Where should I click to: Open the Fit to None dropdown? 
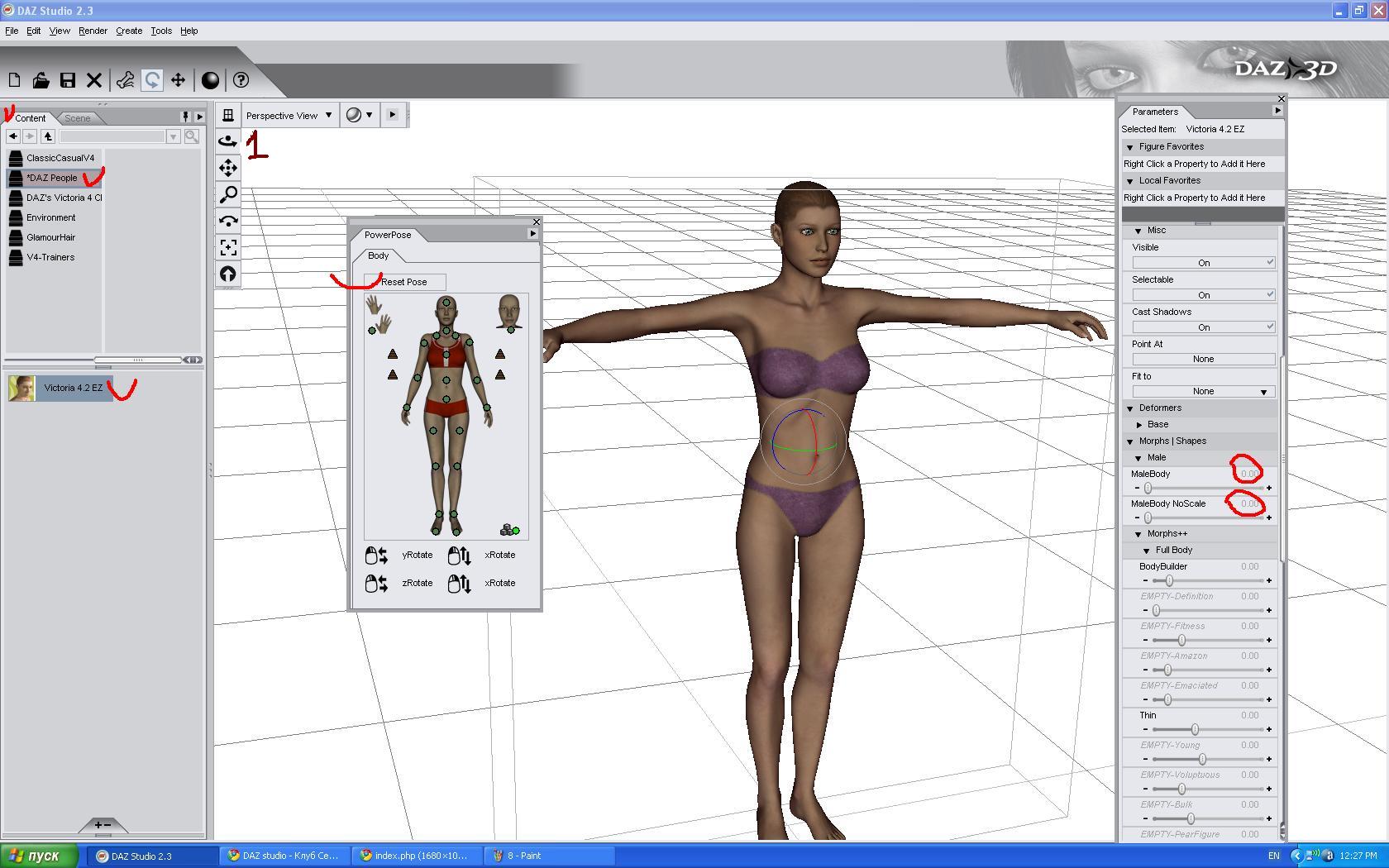pos(1203,392)
